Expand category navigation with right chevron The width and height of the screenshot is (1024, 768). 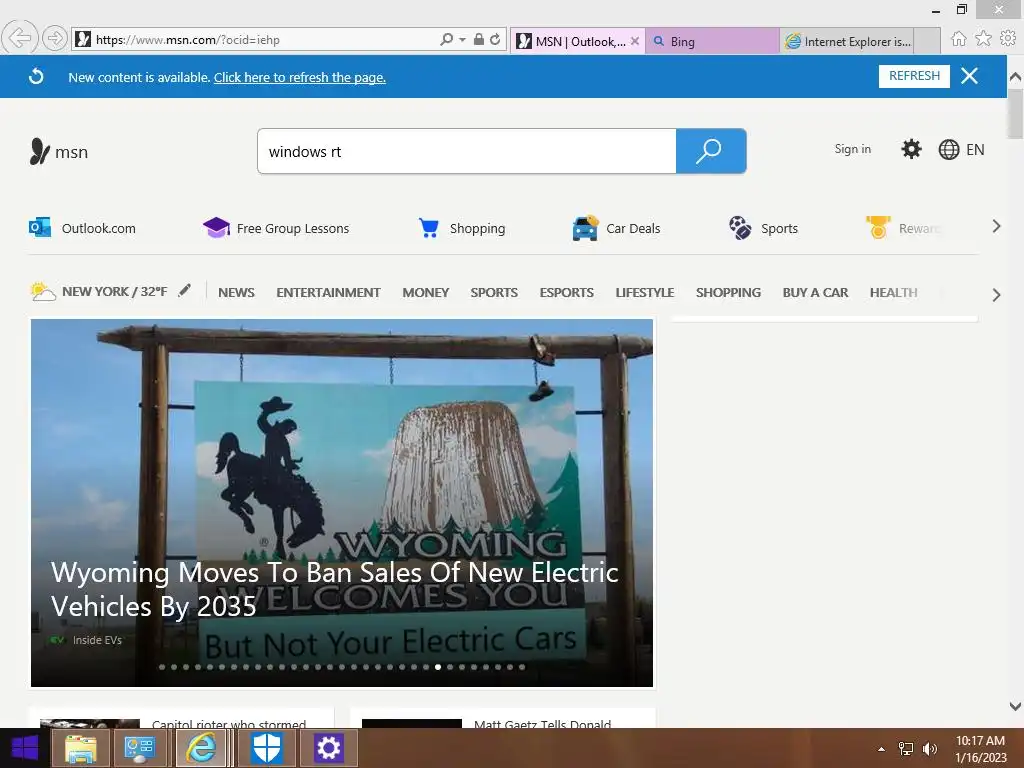pos(996,295)
